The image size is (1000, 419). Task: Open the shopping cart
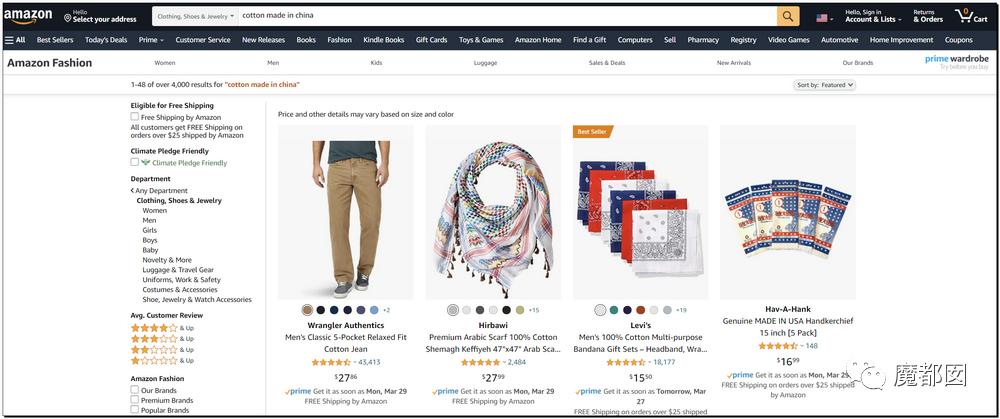[970, 16]
